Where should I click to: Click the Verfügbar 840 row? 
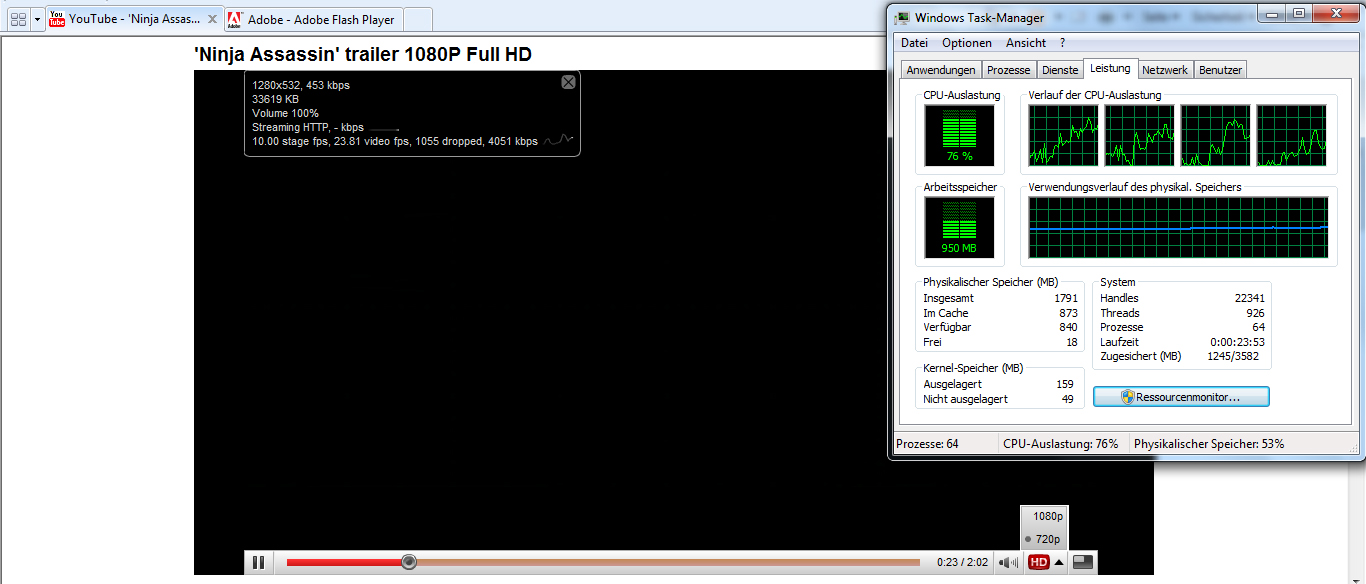[1000, 327]
